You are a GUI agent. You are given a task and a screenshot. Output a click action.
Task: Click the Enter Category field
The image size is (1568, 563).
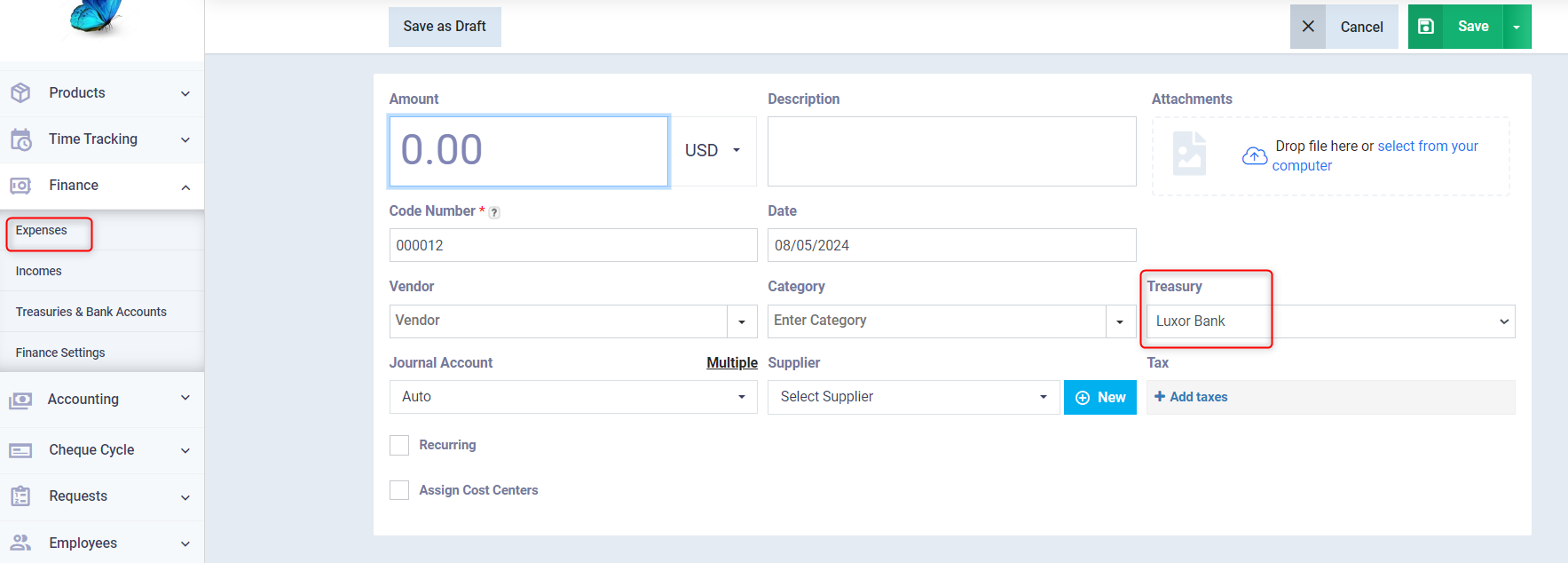tap(936, 321)
